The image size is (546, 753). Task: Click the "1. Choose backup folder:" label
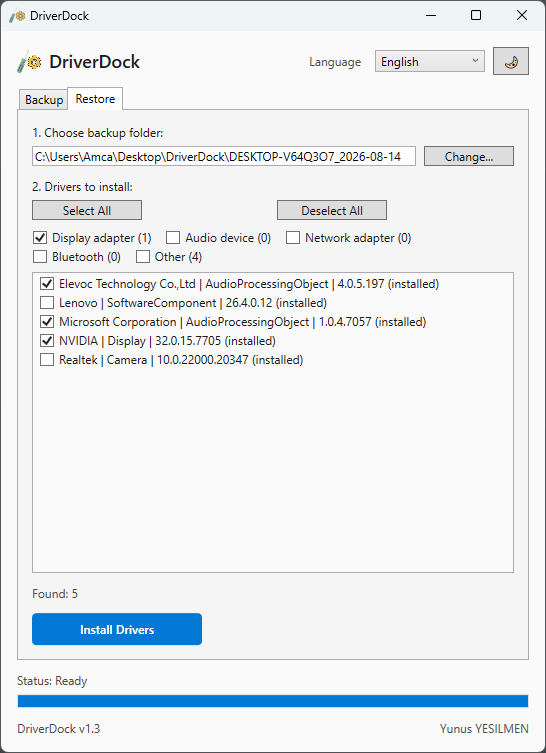[98, 133]
